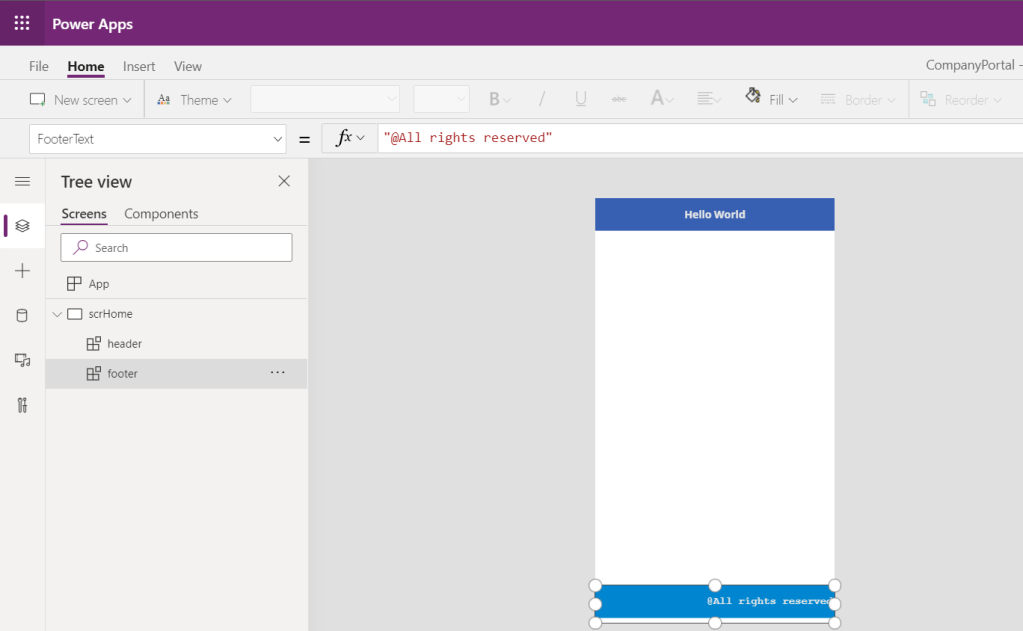Open the Power Apps waffle app launcher
Screen dimensions: 1023x631
click(x=22, y=23)
